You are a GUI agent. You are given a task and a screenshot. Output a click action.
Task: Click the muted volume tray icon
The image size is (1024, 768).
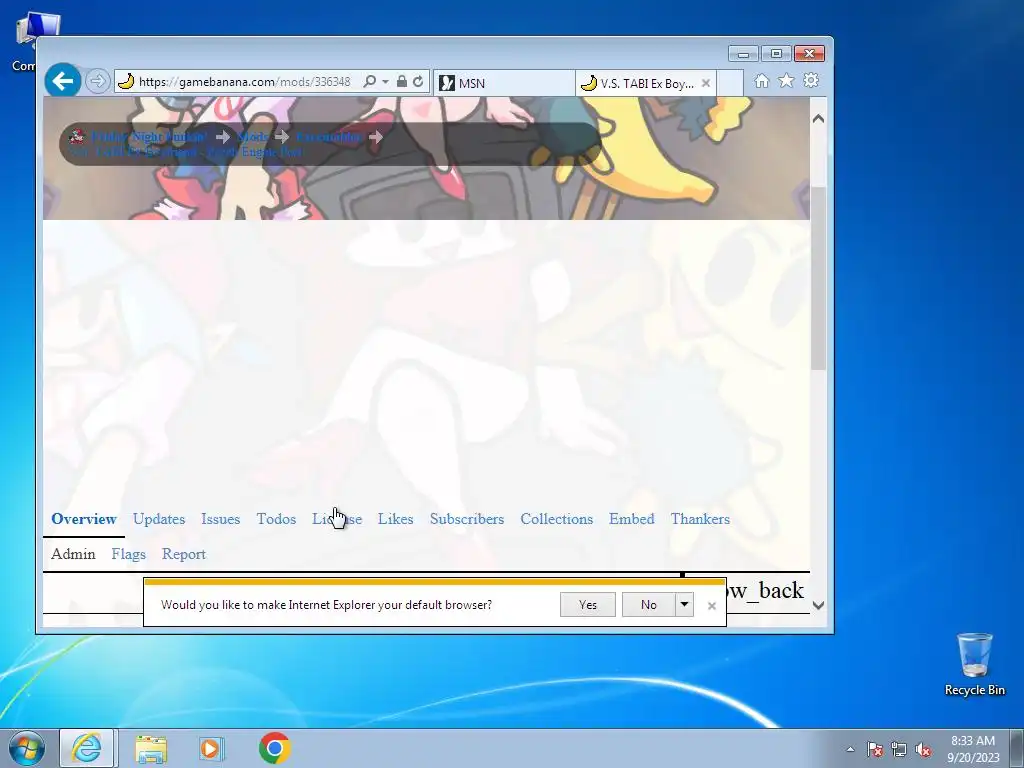[x=923, y=750]
